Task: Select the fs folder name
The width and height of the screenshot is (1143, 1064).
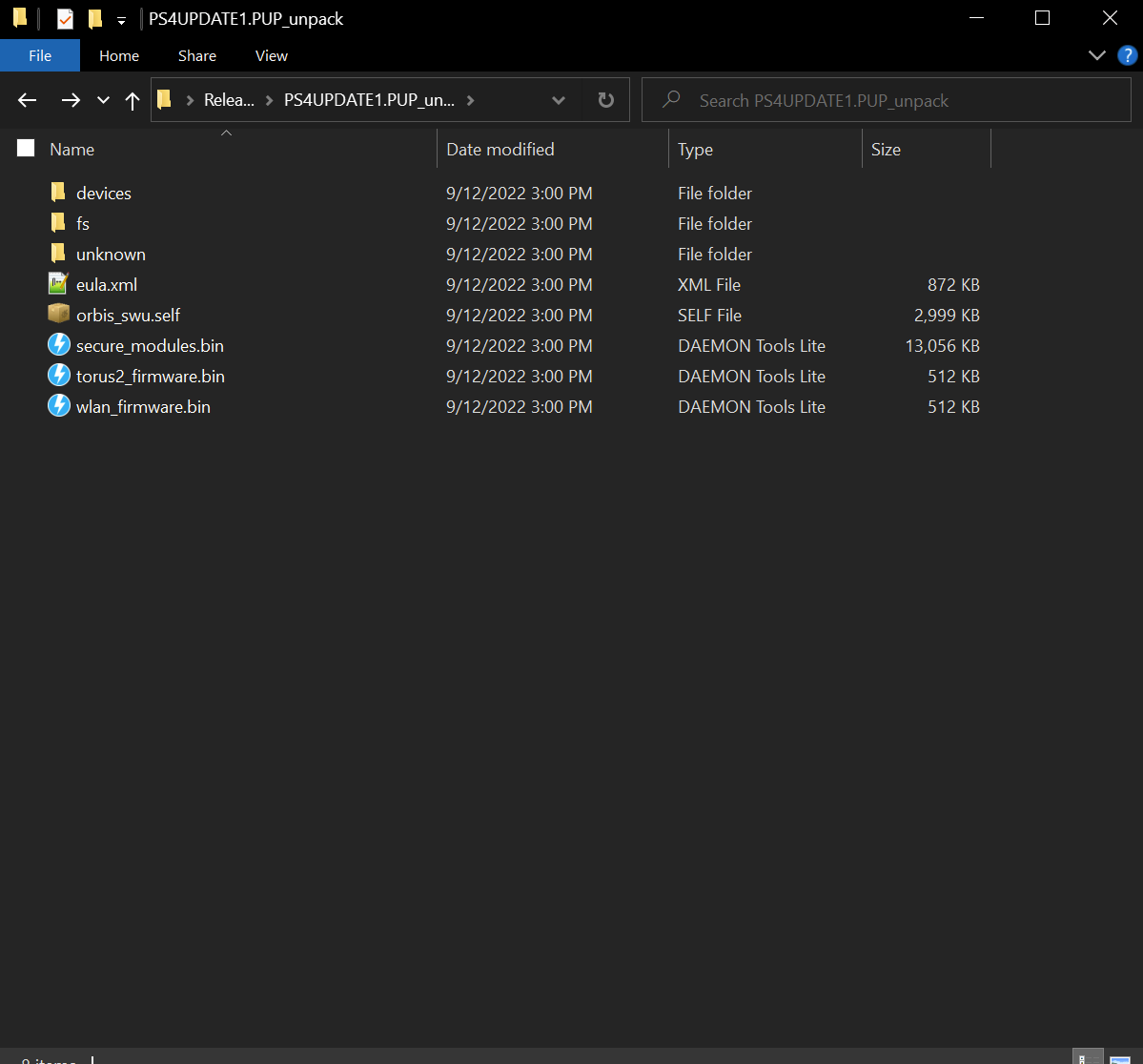Action: click(82, 224)
